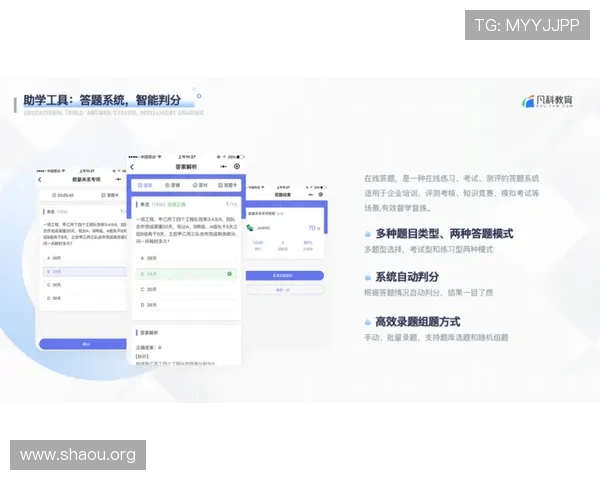Click text 根据答题情况自动判分，结果一目了然
Screen dimensions: 600x480
pyautogui.click(x=429, y=293)
